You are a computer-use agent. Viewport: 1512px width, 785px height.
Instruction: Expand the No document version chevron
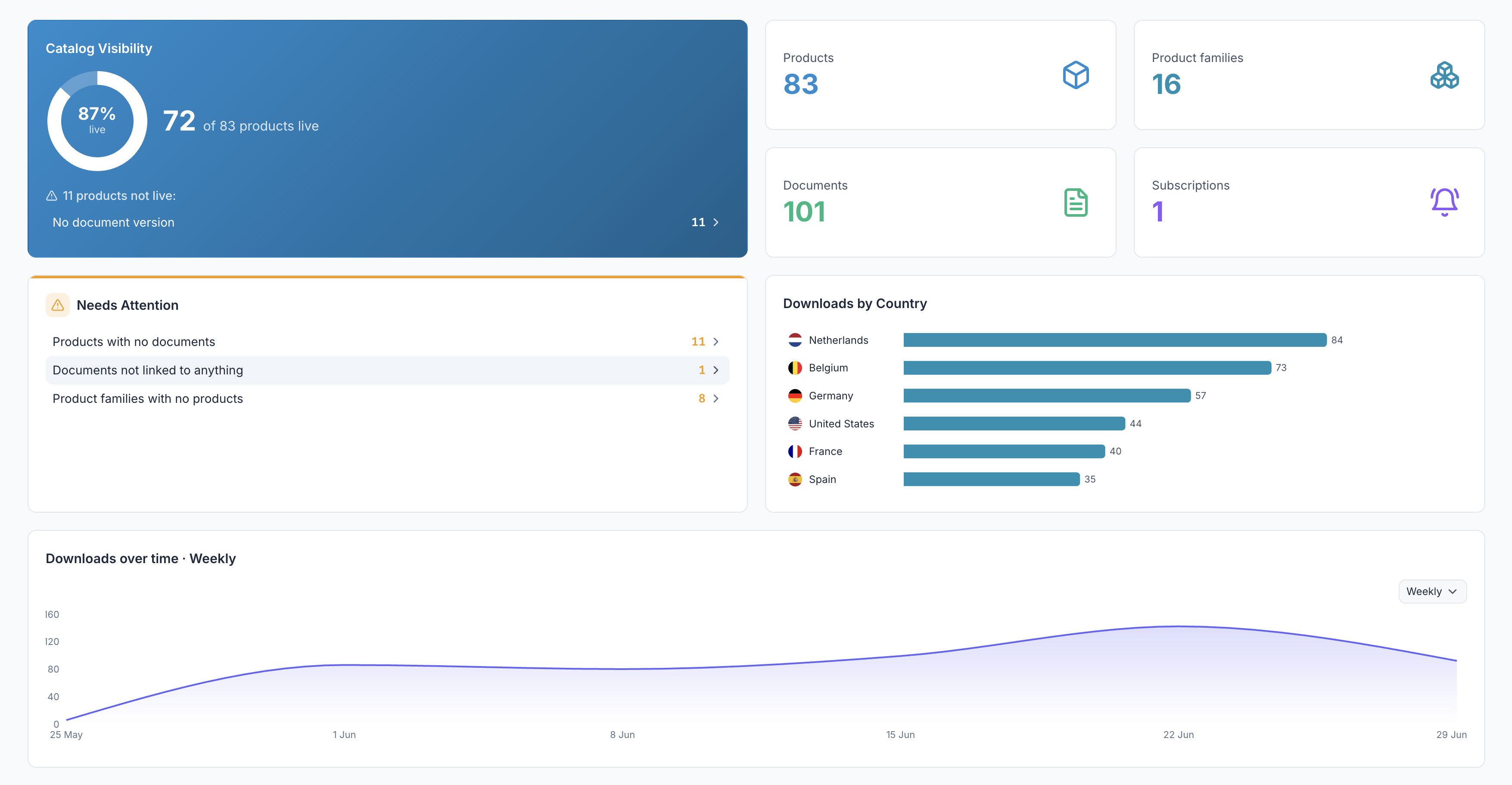point(716,222)
